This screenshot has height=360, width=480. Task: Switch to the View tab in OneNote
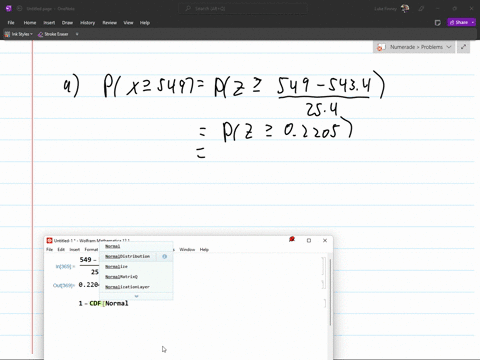(128, 23)
